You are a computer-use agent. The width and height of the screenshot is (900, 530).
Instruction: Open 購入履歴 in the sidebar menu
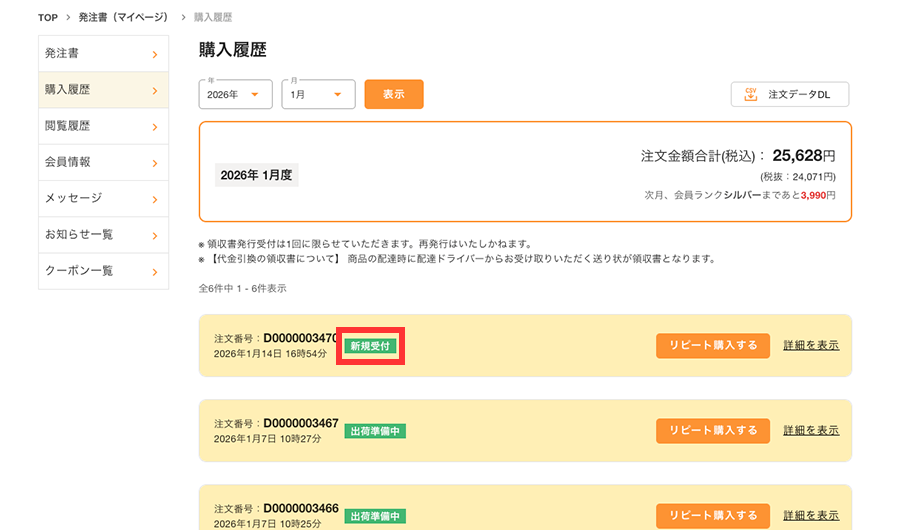[x=90, y=90]
